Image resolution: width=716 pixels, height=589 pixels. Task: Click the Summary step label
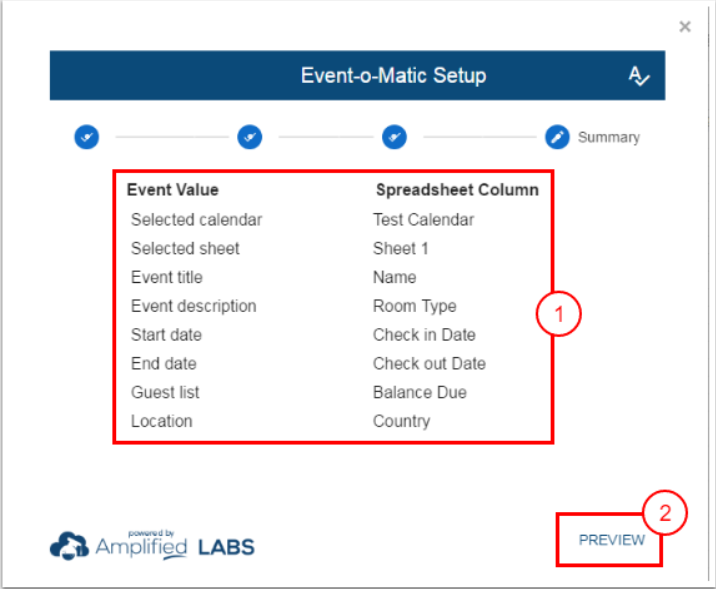608,138
